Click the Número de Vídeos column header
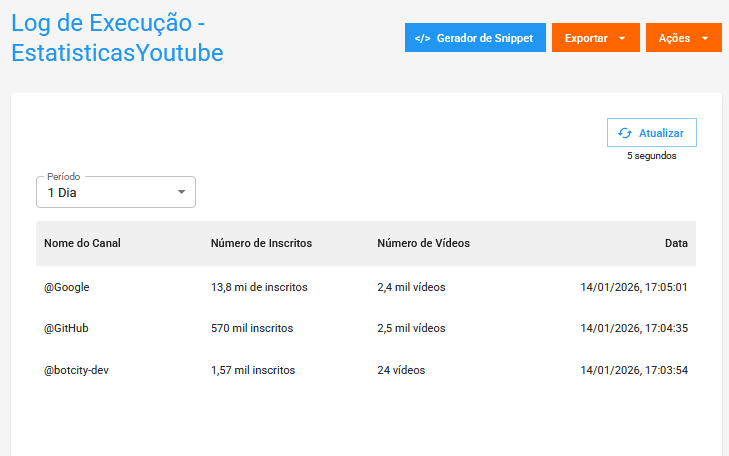This screenshot has height=456, width=729. point(423,243)
